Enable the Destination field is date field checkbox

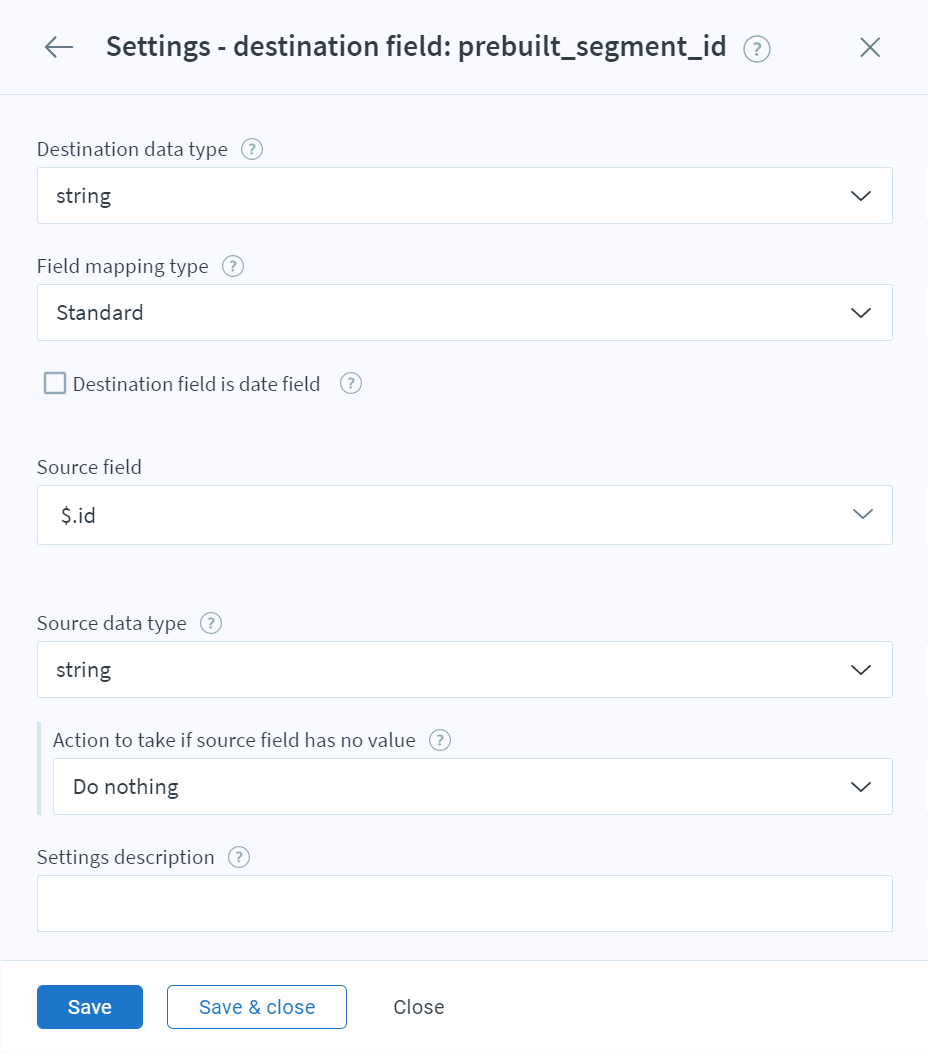pos(55,383)
